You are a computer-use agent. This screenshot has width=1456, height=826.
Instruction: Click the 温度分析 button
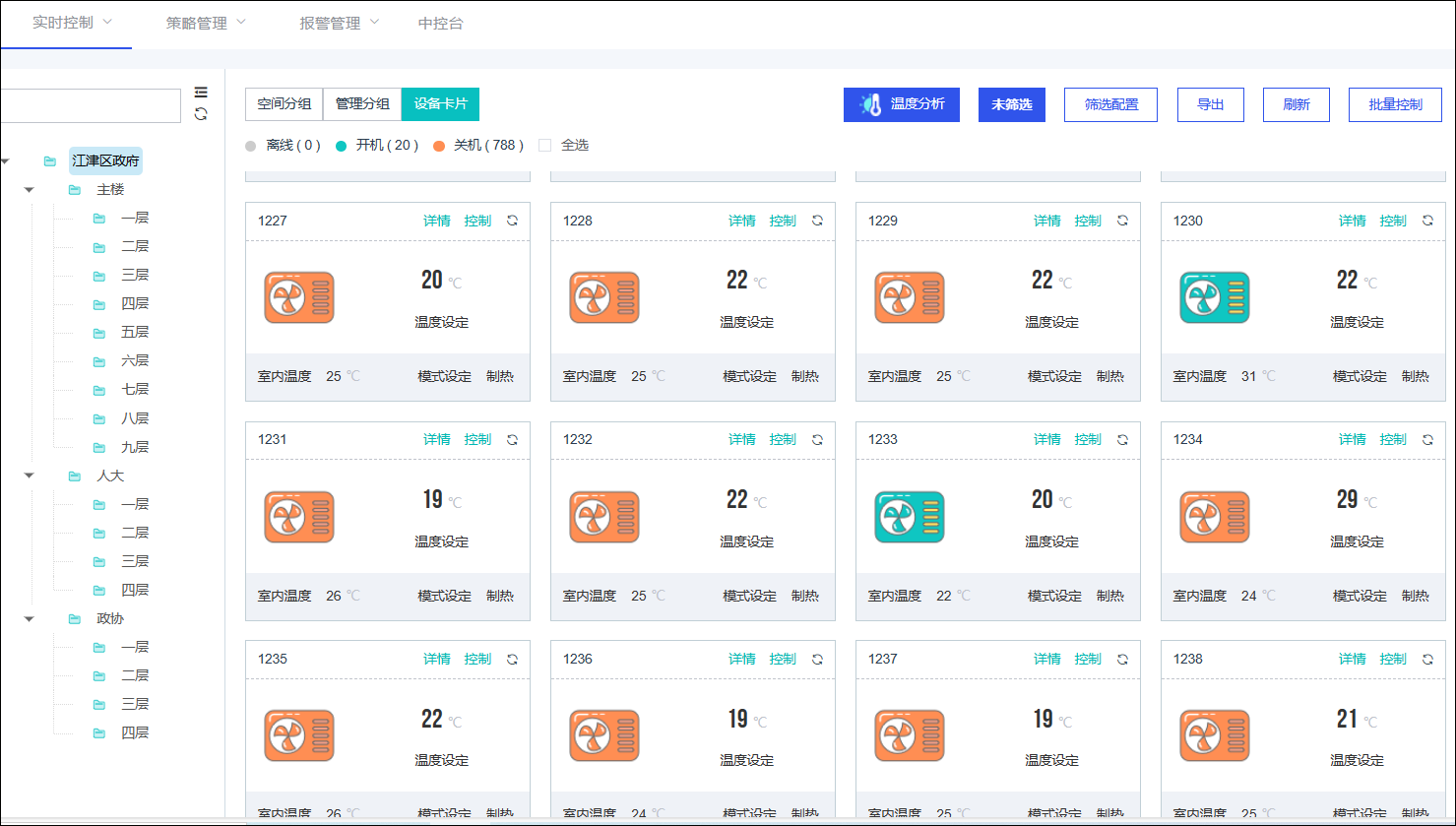click(x=901, y=104)
